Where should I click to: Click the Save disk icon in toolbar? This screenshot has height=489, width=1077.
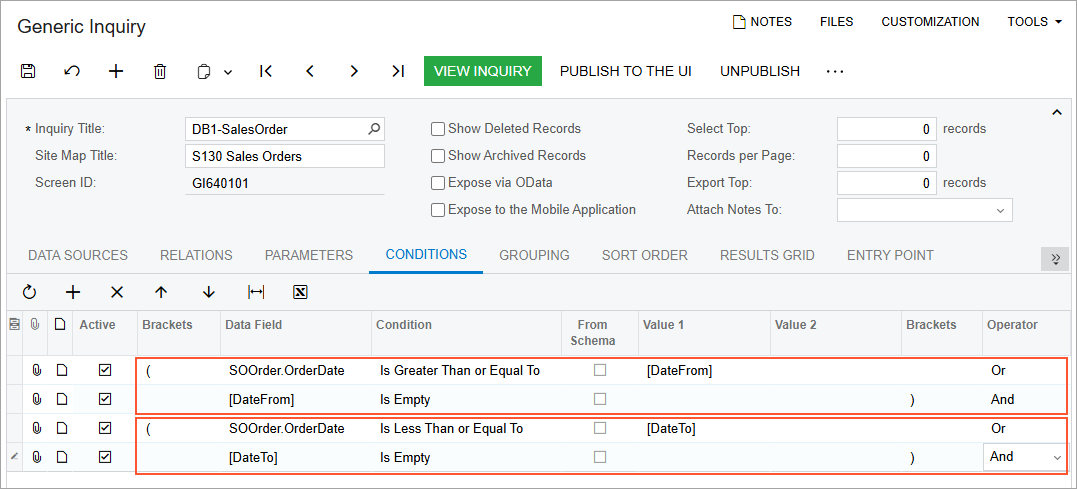click(28, 71)
